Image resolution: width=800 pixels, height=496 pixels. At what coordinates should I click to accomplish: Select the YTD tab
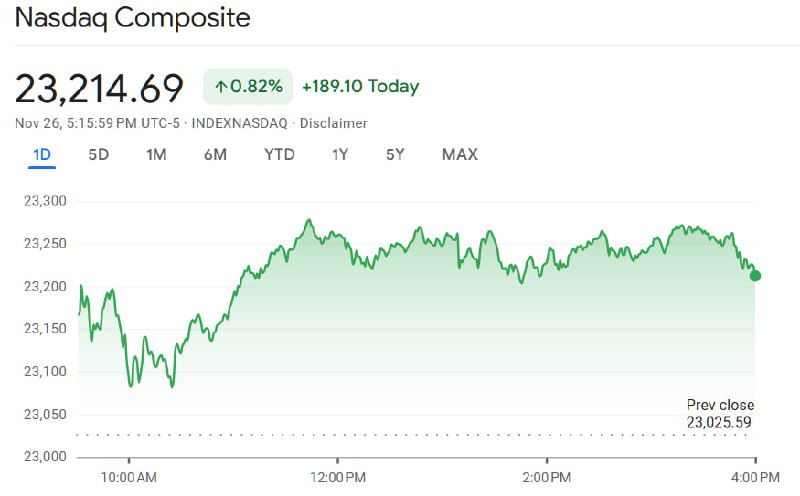click(x=279, y=155)
